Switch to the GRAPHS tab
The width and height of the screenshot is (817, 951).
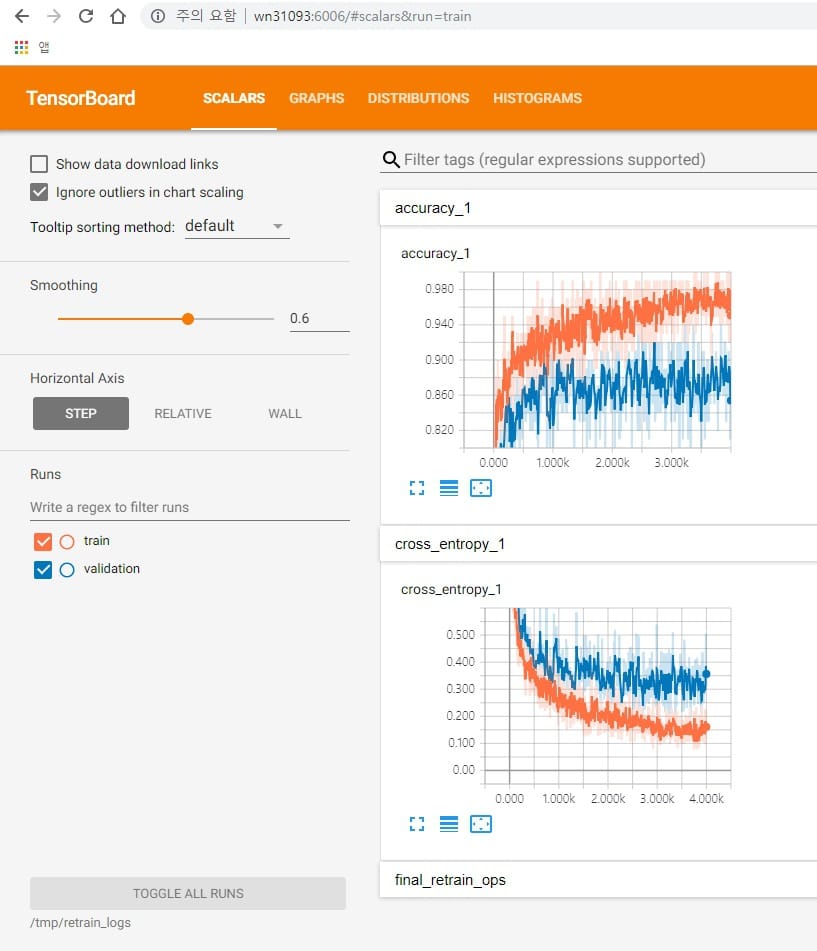[x=316, y=98]
